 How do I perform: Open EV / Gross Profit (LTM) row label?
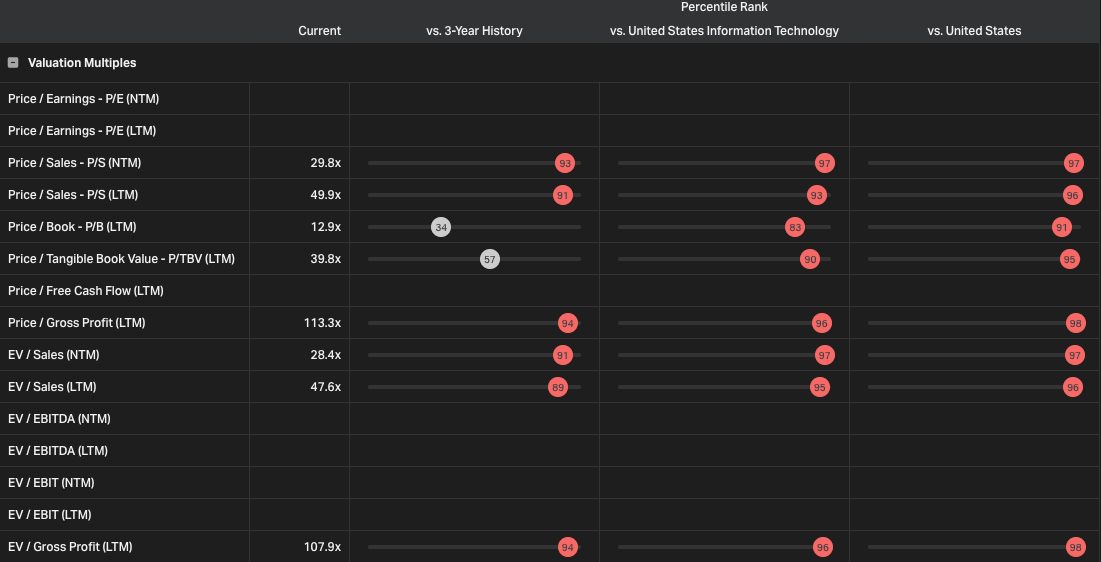point(70,547)
